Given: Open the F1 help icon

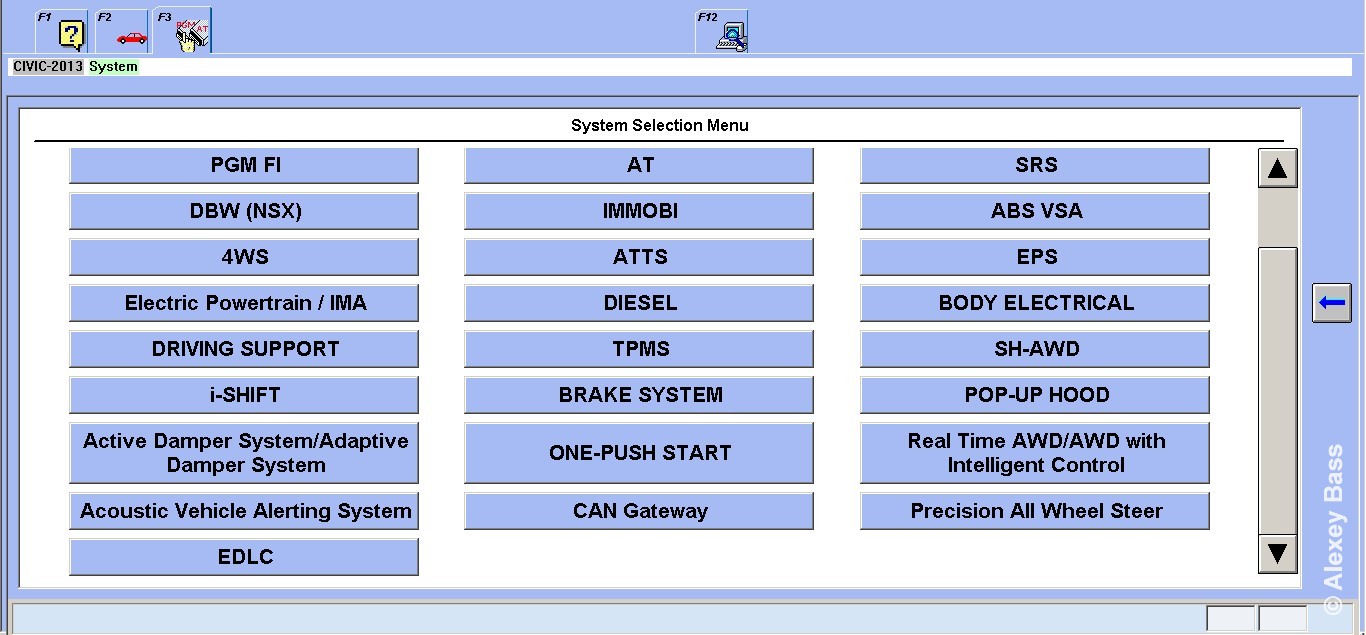Looking at the screenshot, I should point(62,31).
